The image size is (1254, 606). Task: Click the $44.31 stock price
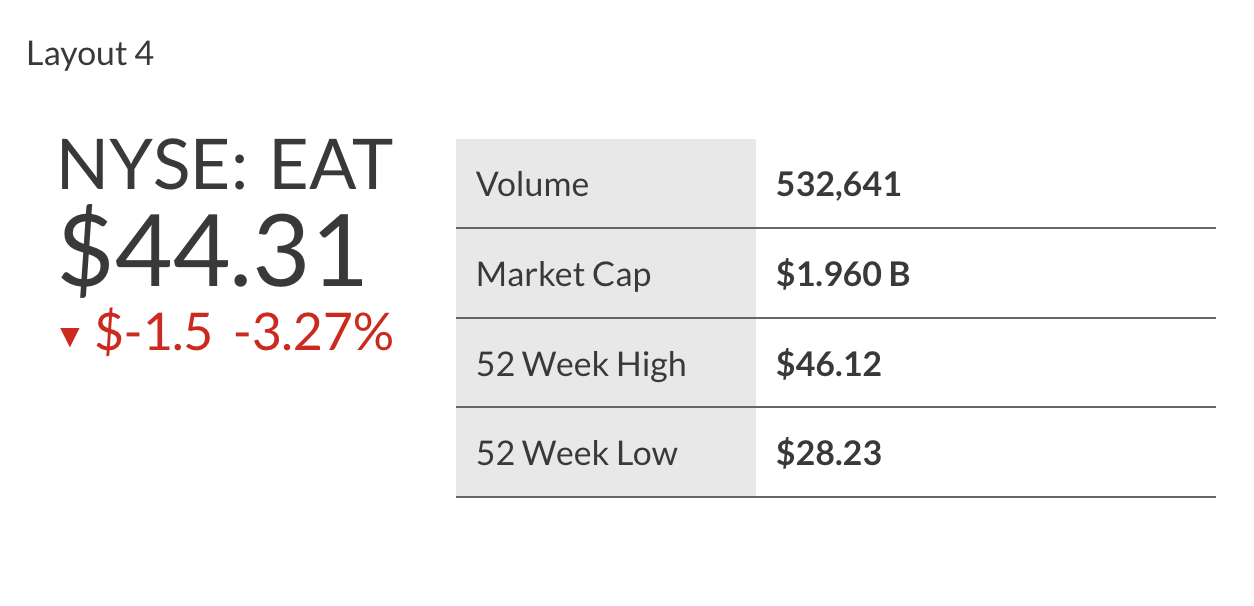coord(212,250)
